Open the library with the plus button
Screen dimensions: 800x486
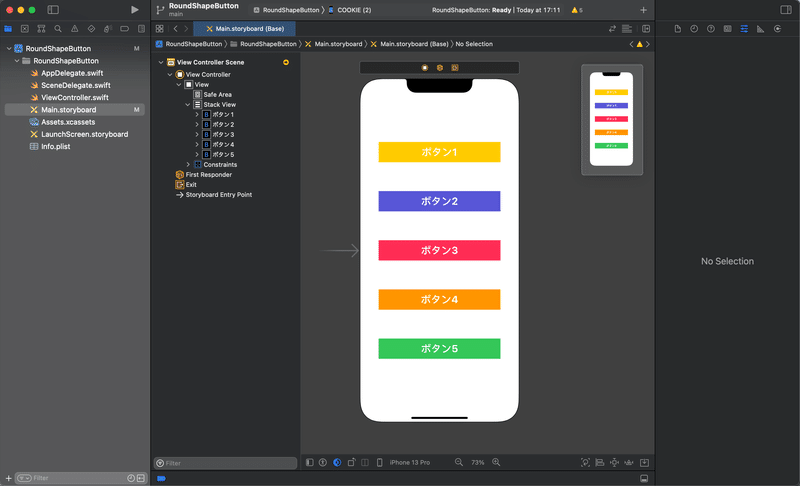[x=643, y=10]
